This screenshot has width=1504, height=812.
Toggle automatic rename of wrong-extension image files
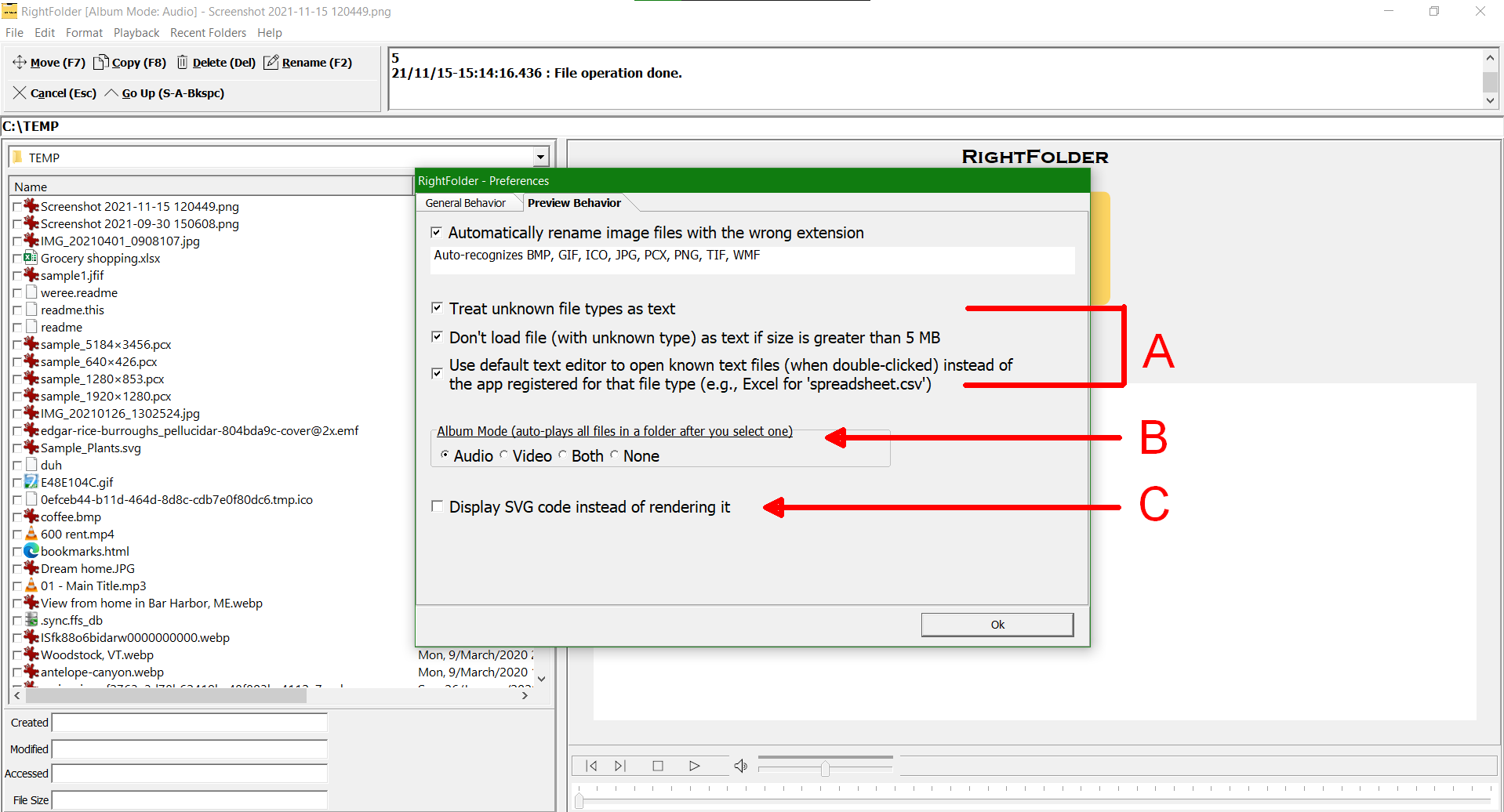(x=437, y=233)
